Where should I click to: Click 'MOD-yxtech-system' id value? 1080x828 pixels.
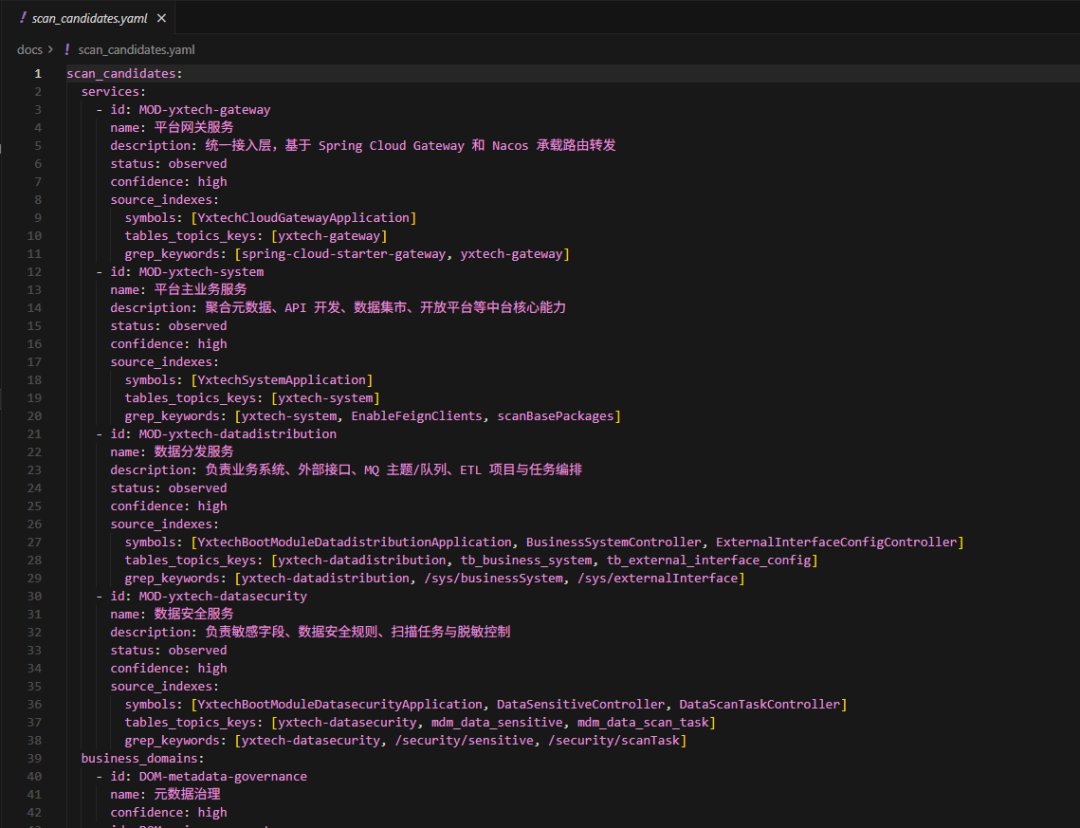201,272
